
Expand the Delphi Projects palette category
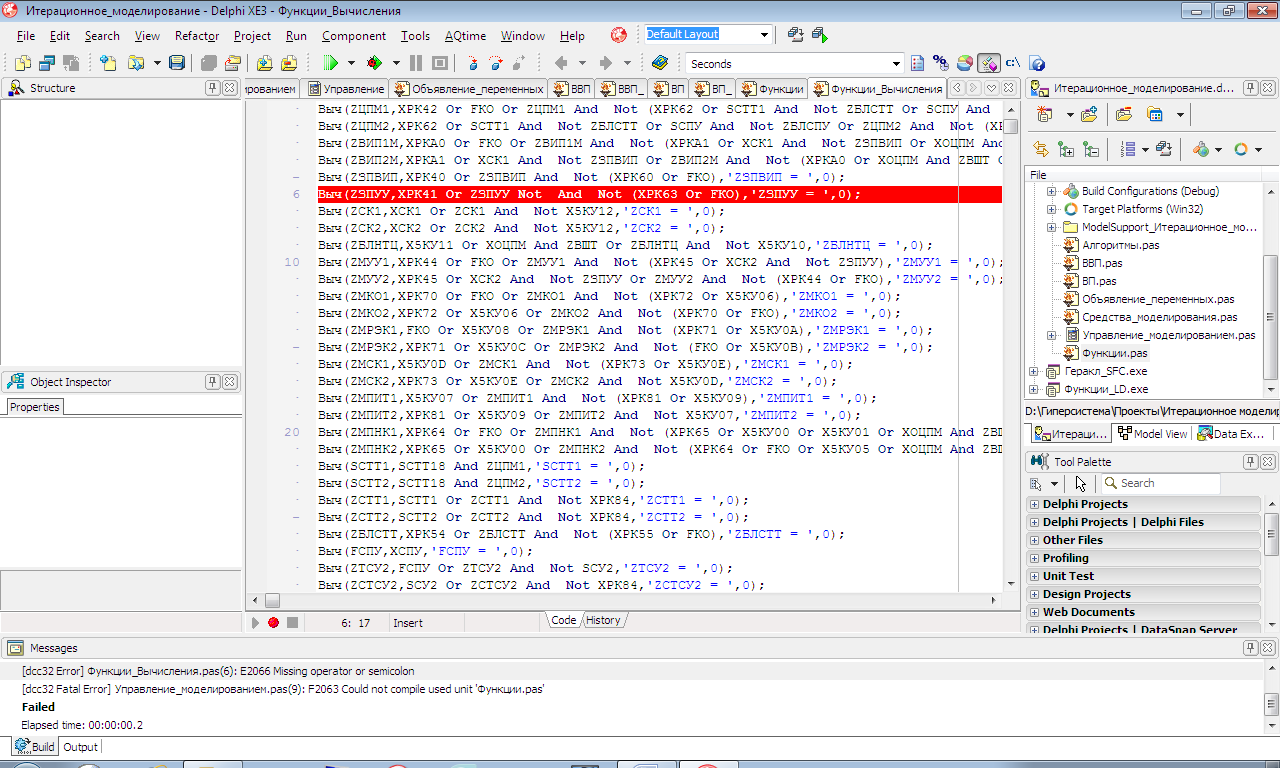click(1034, 504)
